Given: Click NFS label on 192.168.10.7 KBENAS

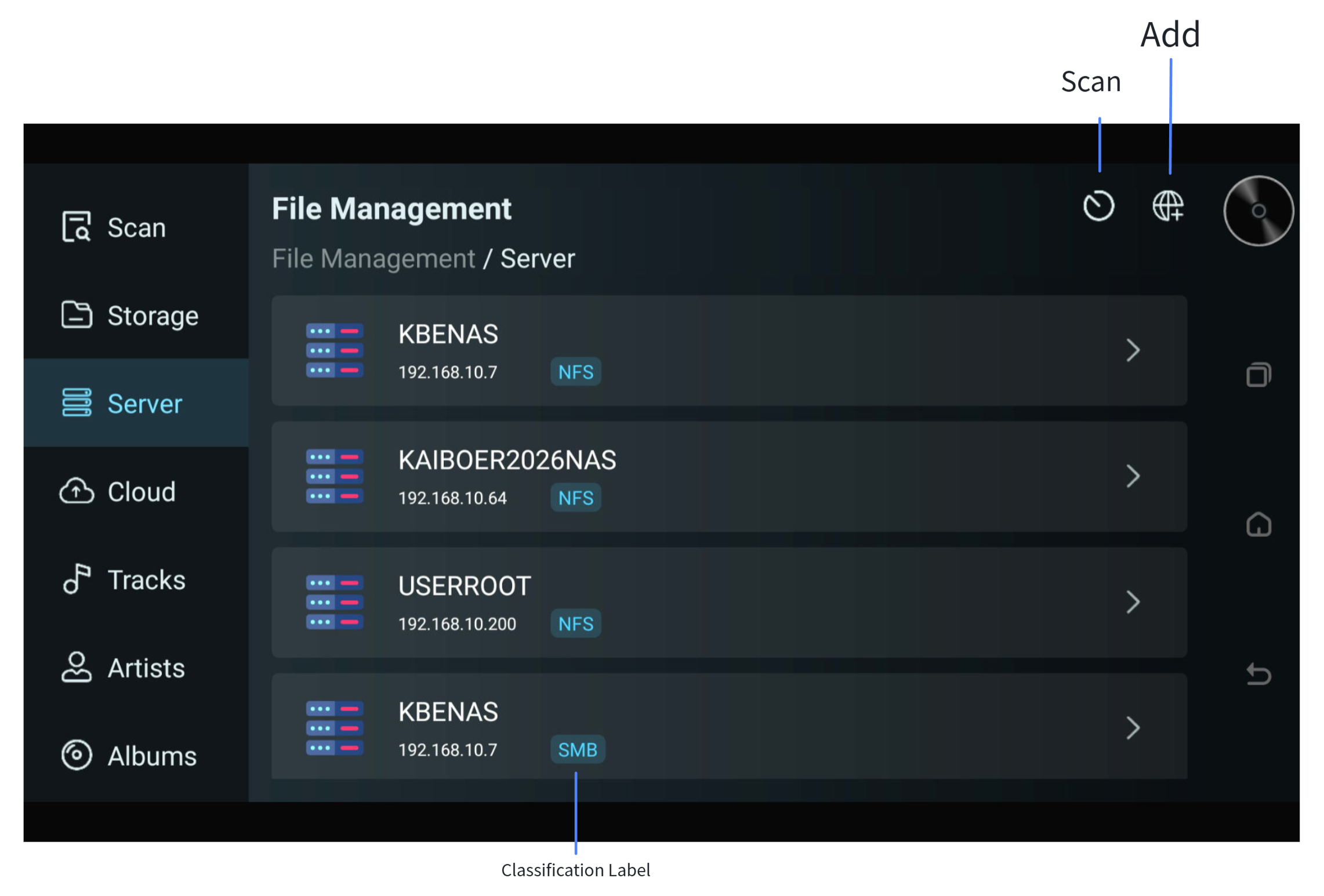Looking at the screenshot, I should point(575,372).
